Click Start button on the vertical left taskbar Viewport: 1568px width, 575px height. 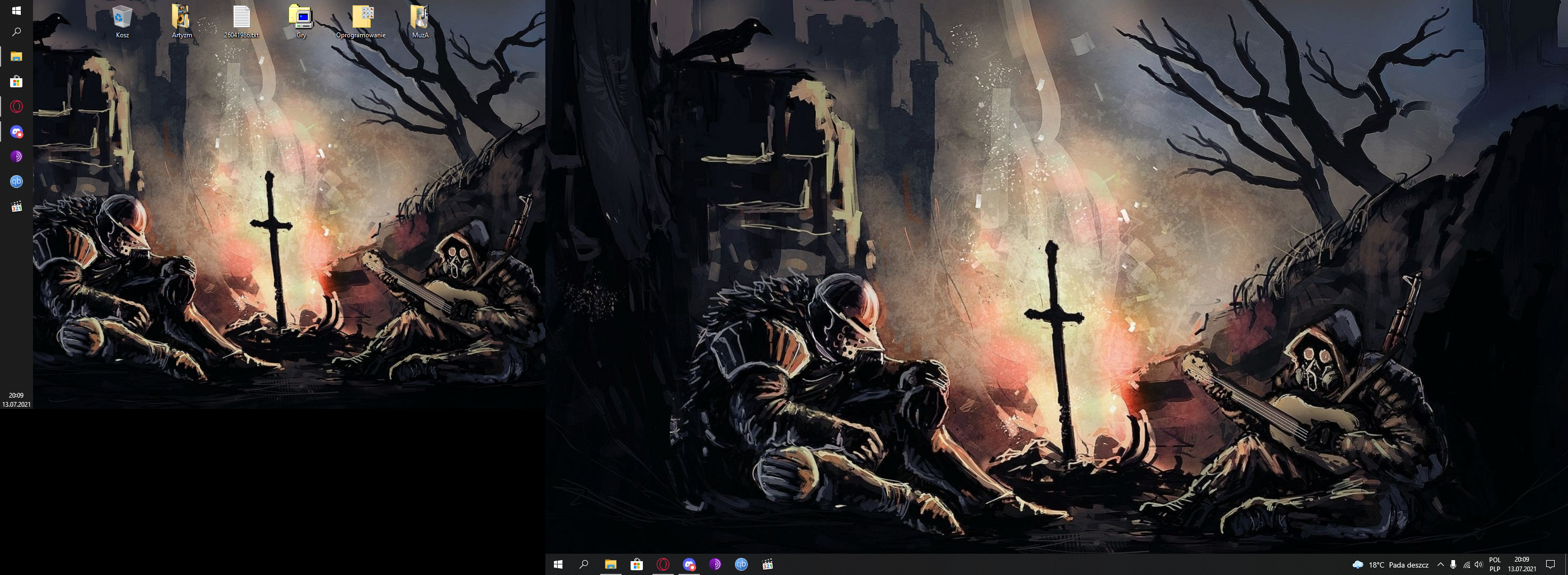pos(17,10)
